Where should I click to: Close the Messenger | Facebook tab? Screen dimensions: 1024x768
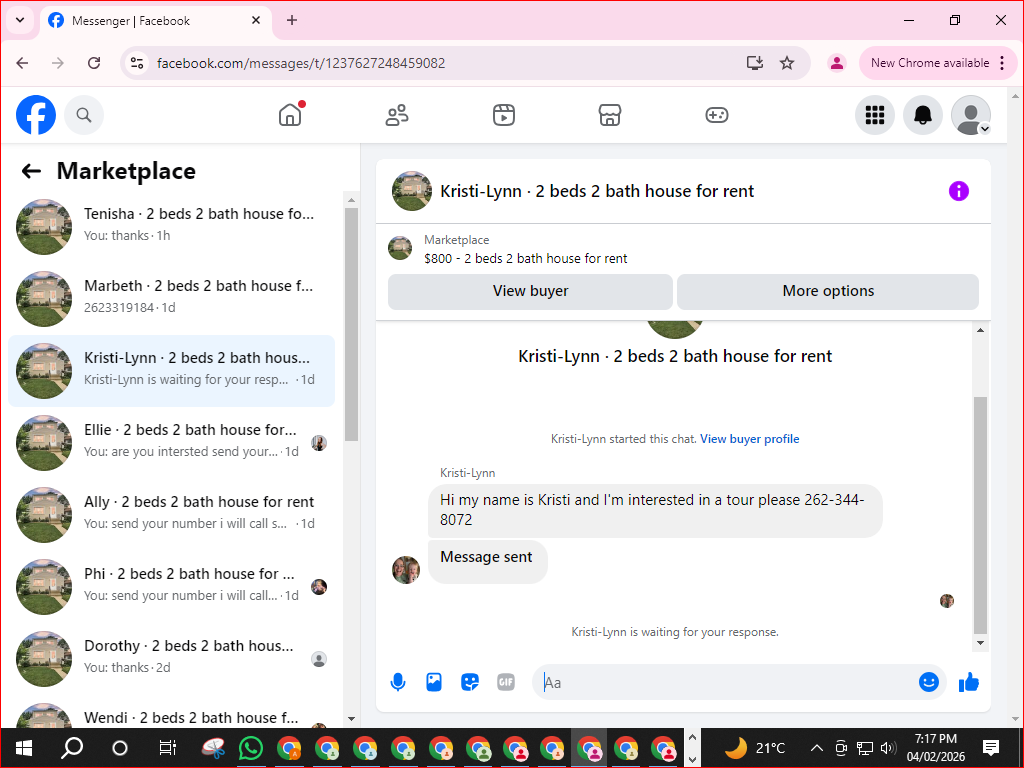pos(256,20)
